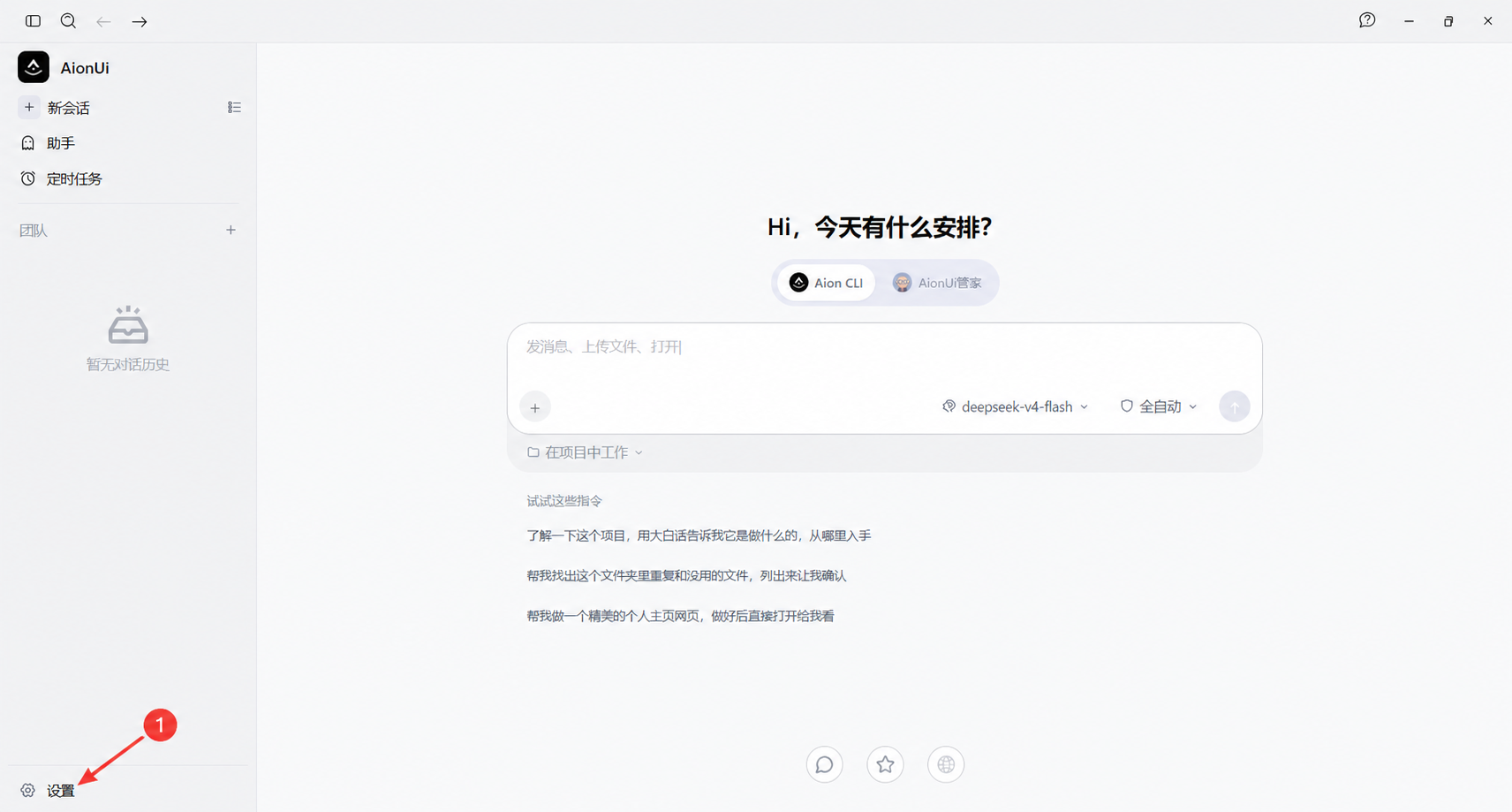Screen dimensions: 1512x812
Task: Go back with the left arrow
Action: tap(103, 21)
